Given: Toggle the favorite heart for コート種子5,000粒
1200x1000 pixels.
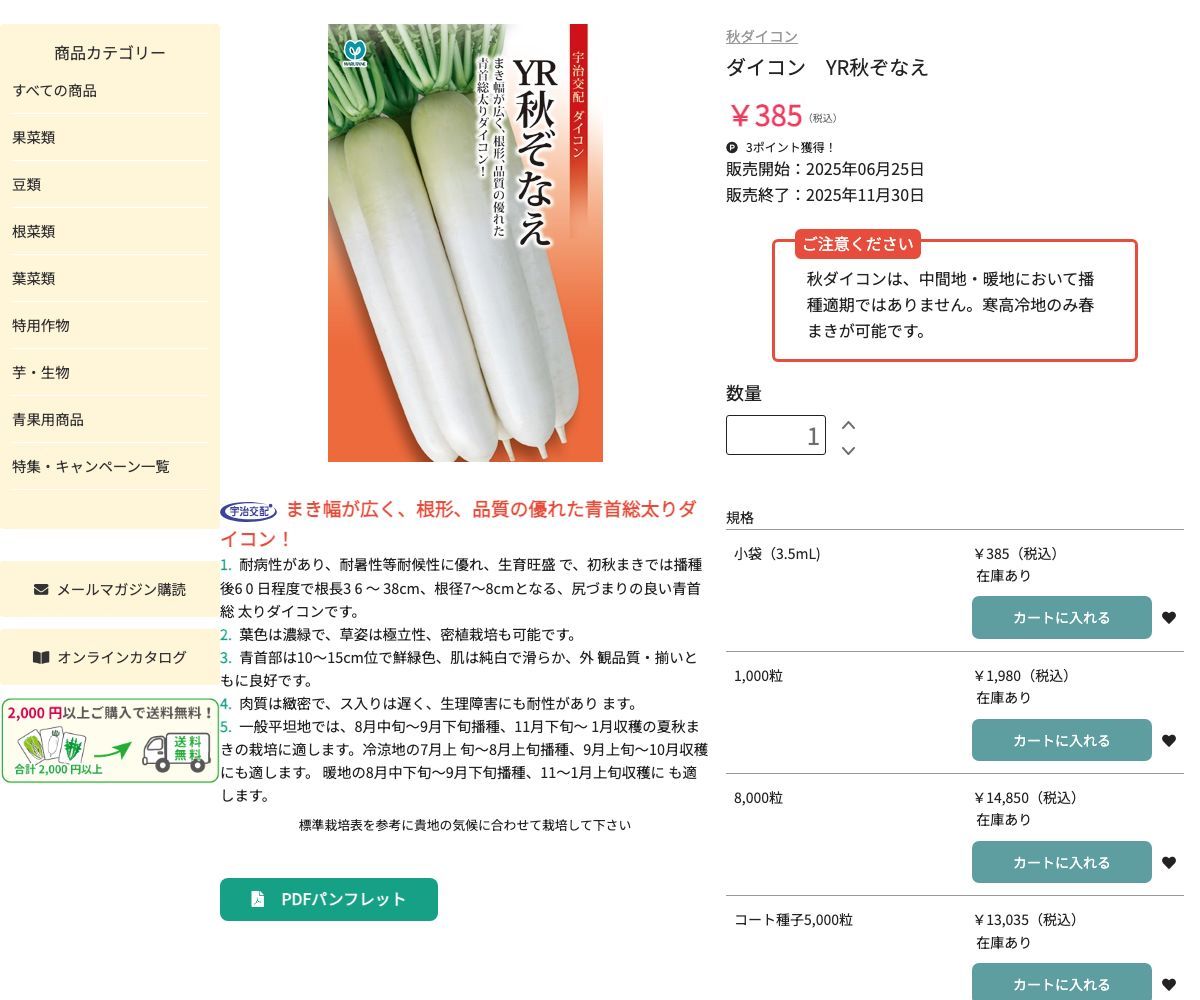Looking at the screenshot, I should (1169, 984).
